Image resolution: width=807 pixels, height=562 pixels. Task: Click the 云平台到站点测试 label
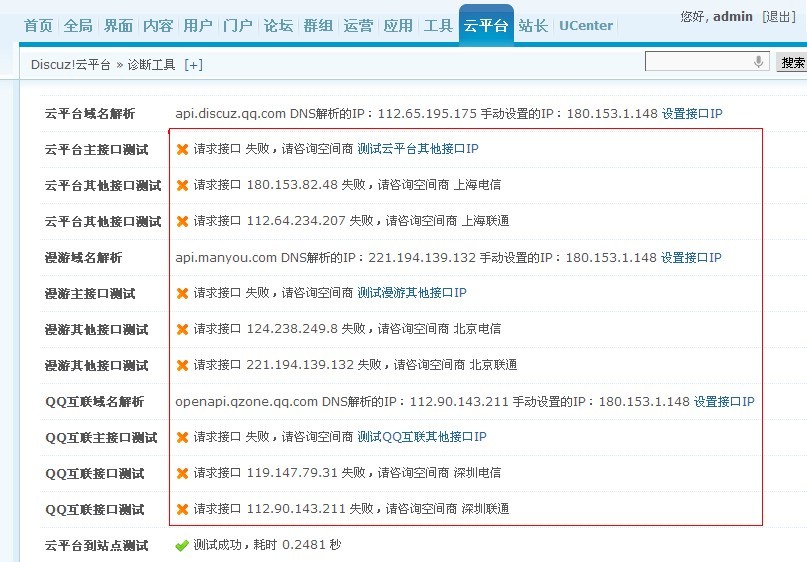tap(97, 546)
